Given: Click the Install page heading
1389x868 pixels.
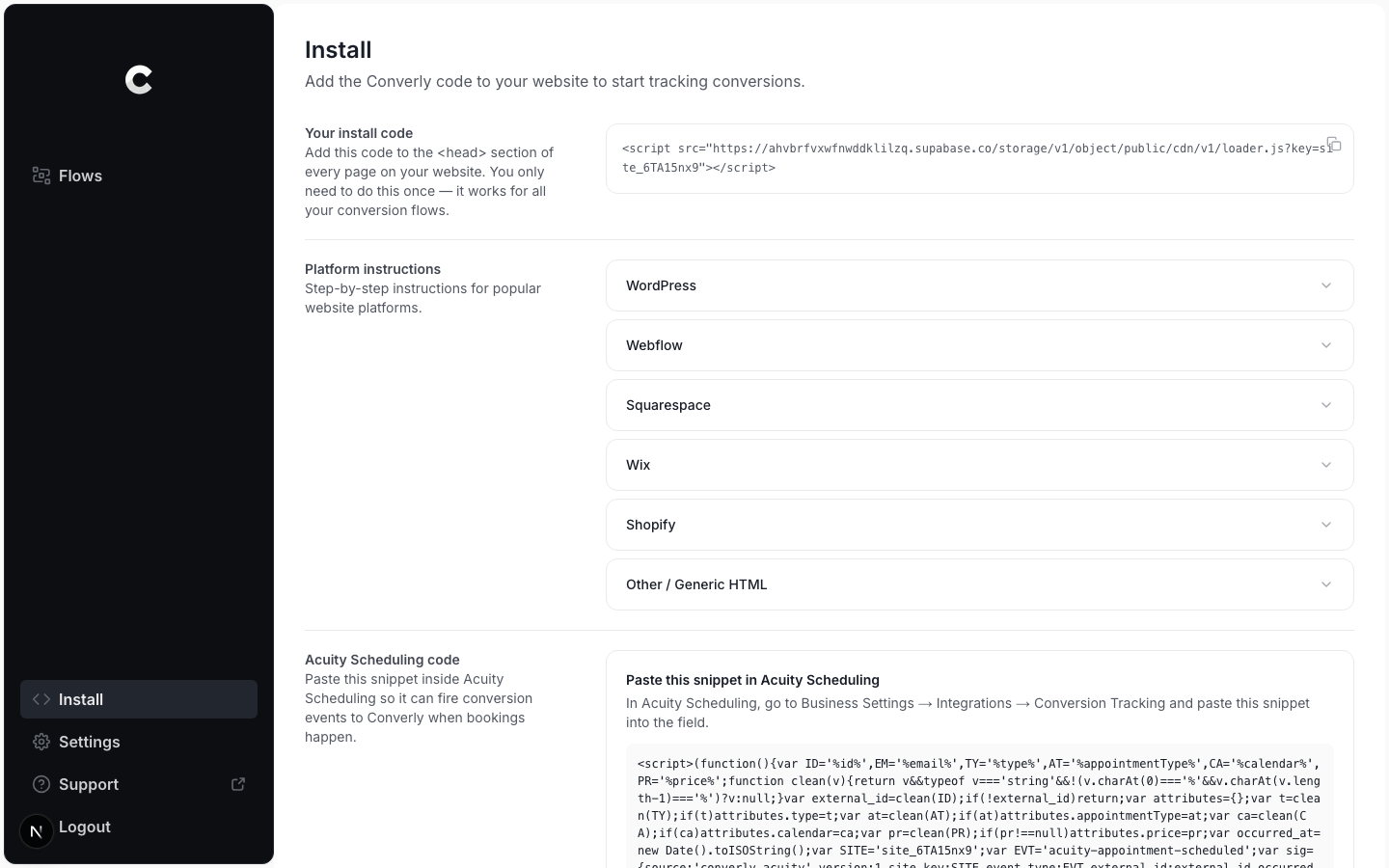Looking at the screenshot, I should 339,50.
